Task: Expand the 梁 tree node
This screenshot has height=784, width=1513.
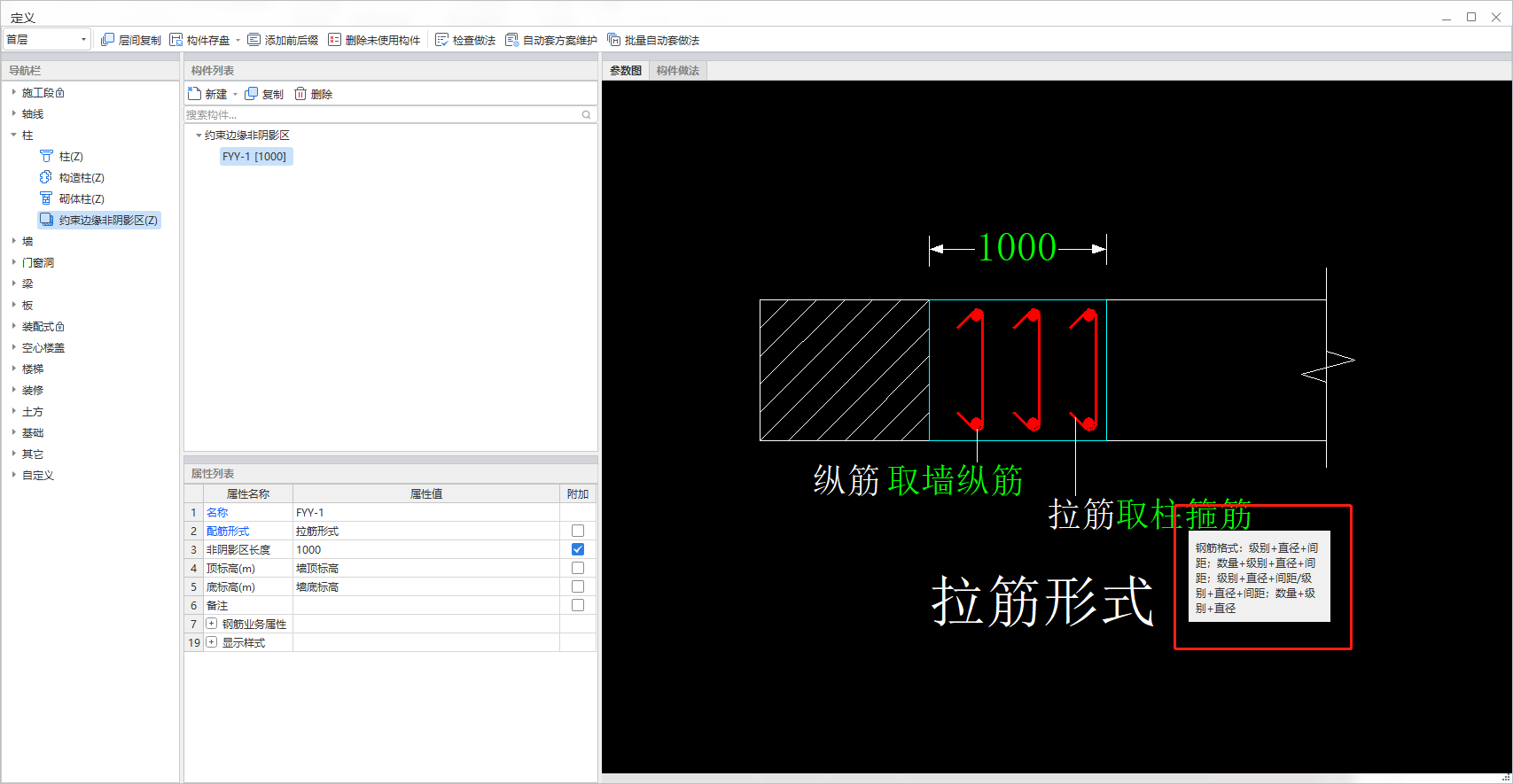Action: tap(13, 283)
